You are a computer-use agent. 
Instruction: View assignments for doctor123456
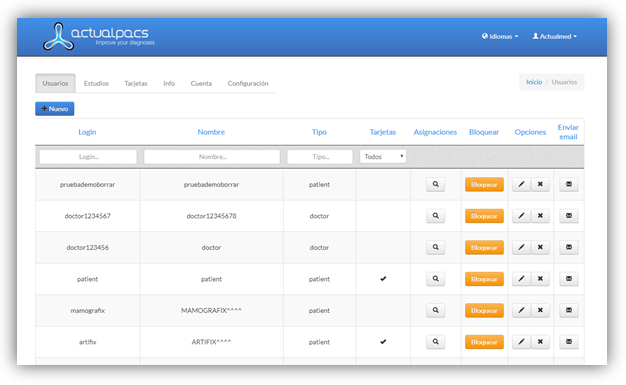coord(436,248)
